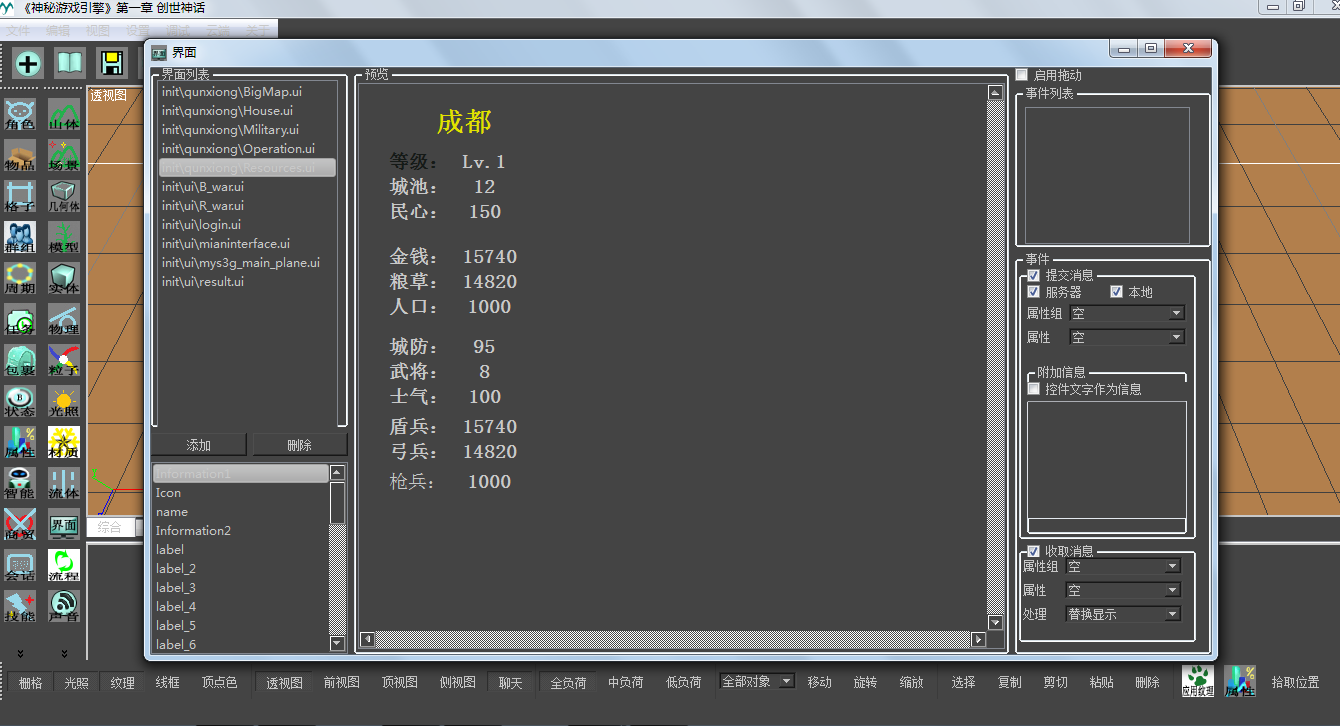Select the 光照 lighting tool icon
Image resolution: width=1340 pixels, height=726 pixels.
[x=64, y=401]
